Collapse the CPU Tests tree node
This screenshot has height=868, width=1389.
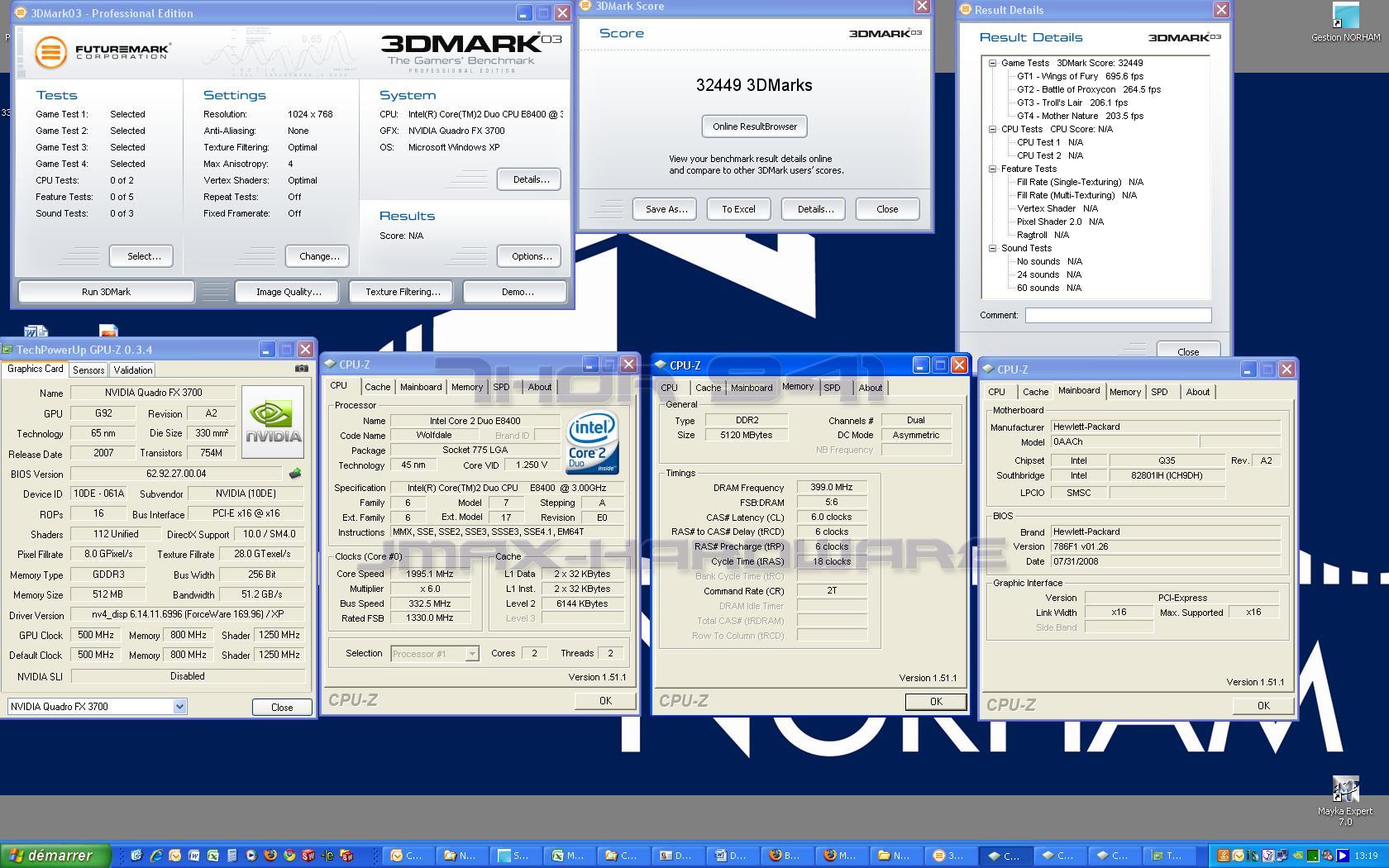click(x=992, y=129)
